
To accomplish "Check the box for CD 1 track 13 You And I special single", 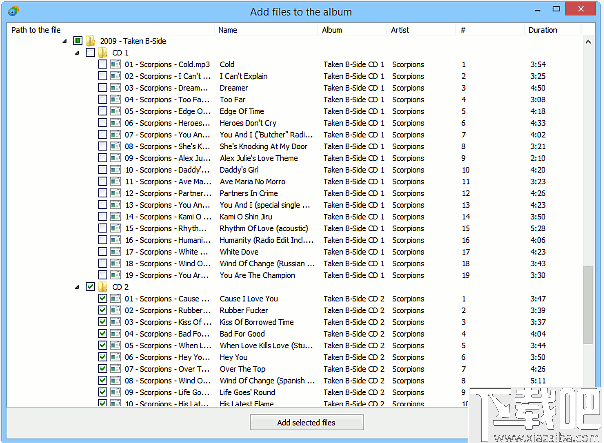I will pos(102,205).
